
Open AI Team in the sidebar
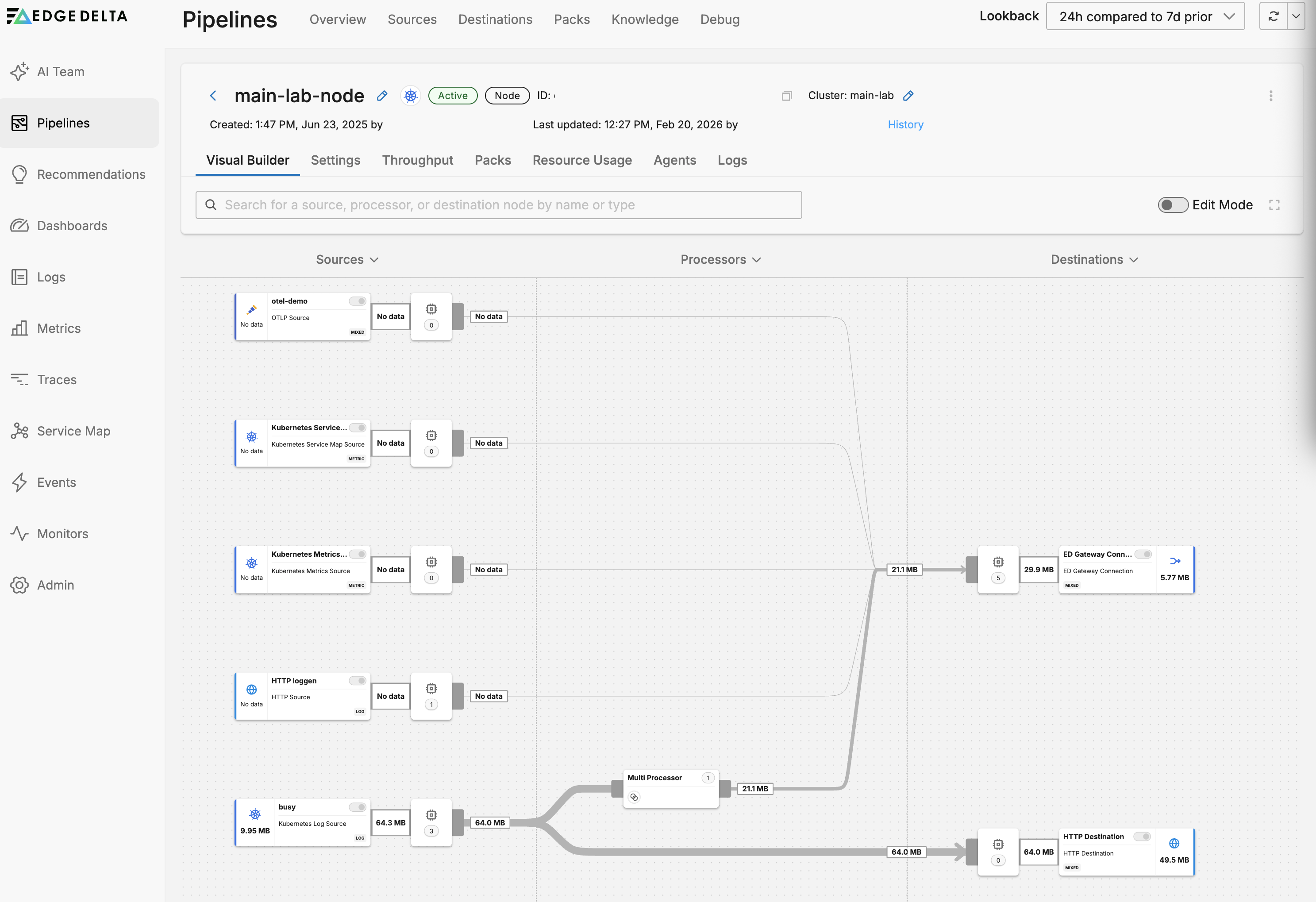(x=61, y=72)
